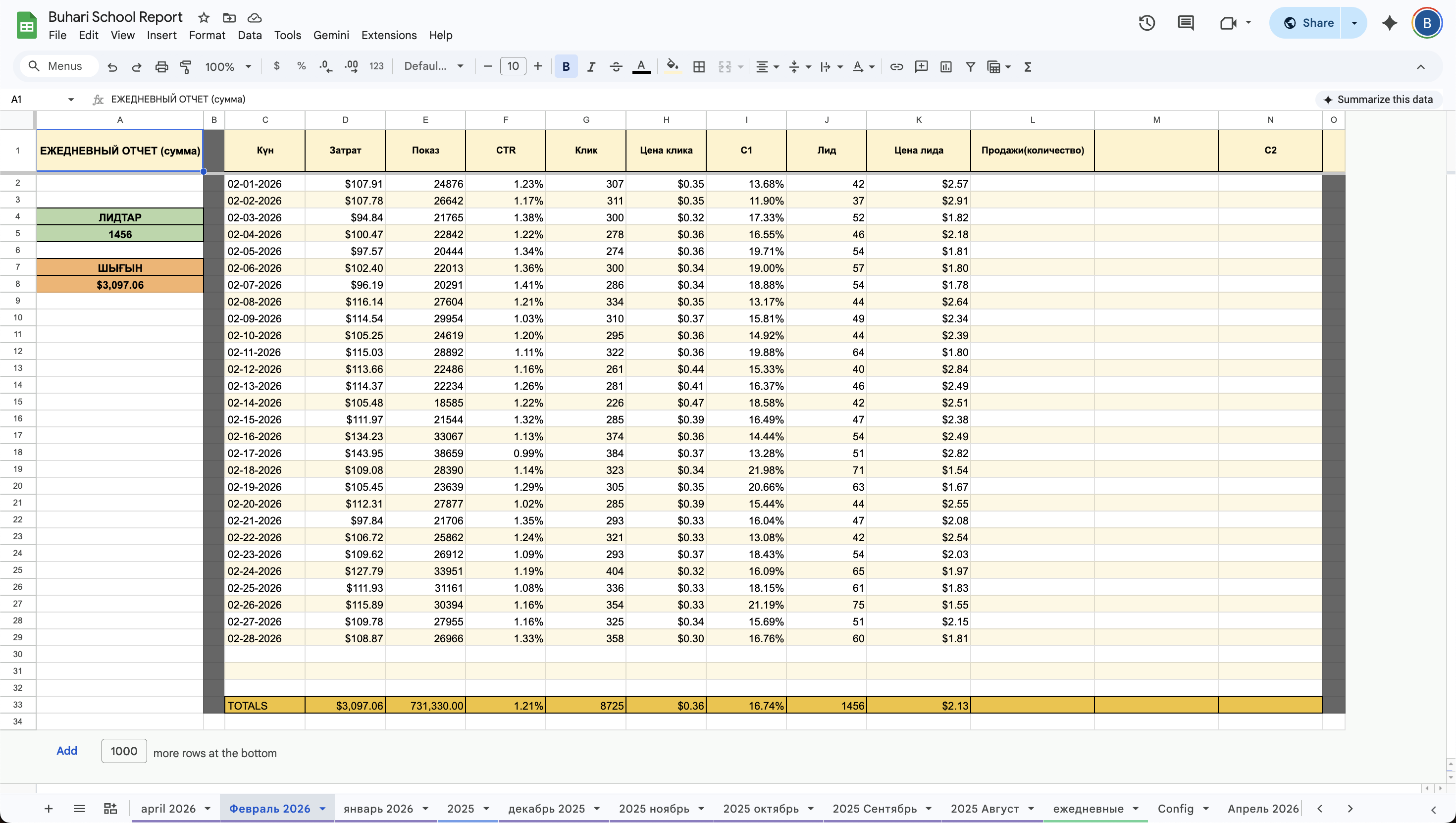Open the Февраль 2026 tab dropdown arrow
Viewport: 1456px width, 823px height.
(323, 809)
